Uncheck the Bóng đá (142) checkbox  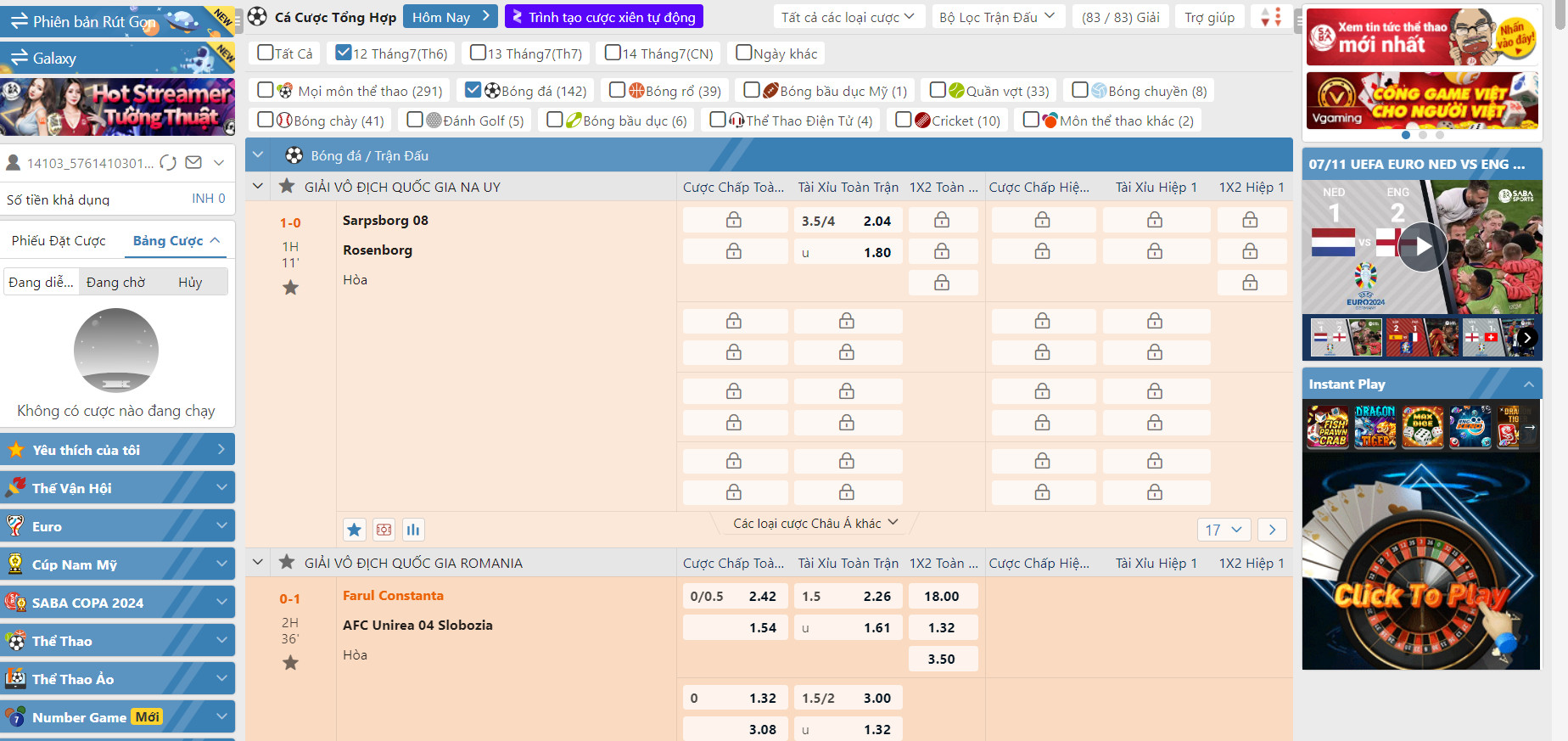coord(473,90)
